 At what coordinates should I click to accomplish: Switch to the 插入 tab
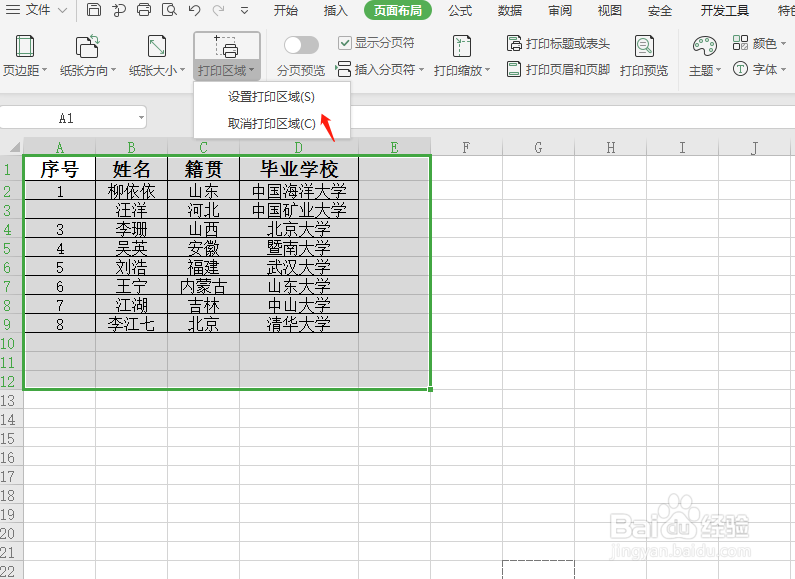(x=336, y=10)
